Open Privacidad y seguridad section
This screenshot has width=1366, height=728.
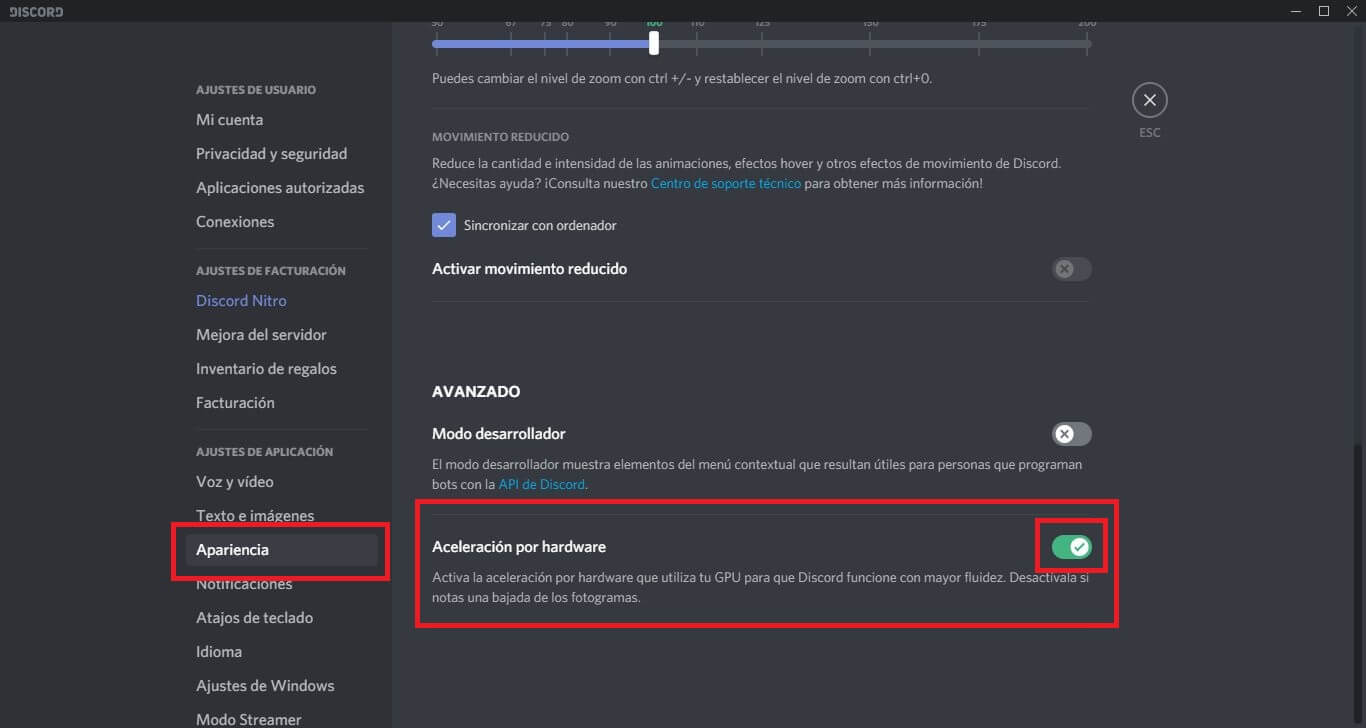271,154
